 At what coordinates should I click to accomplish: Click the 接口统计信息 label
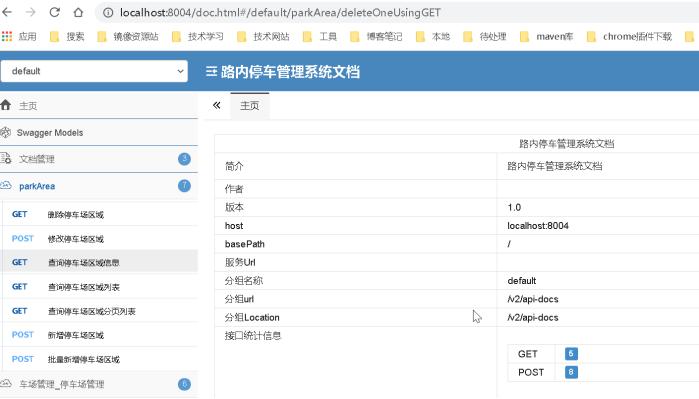point(253,336)
